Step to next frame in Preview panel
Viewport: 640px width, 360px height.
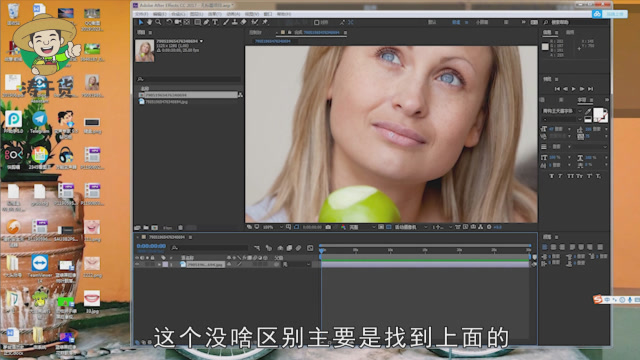[582, 89]
